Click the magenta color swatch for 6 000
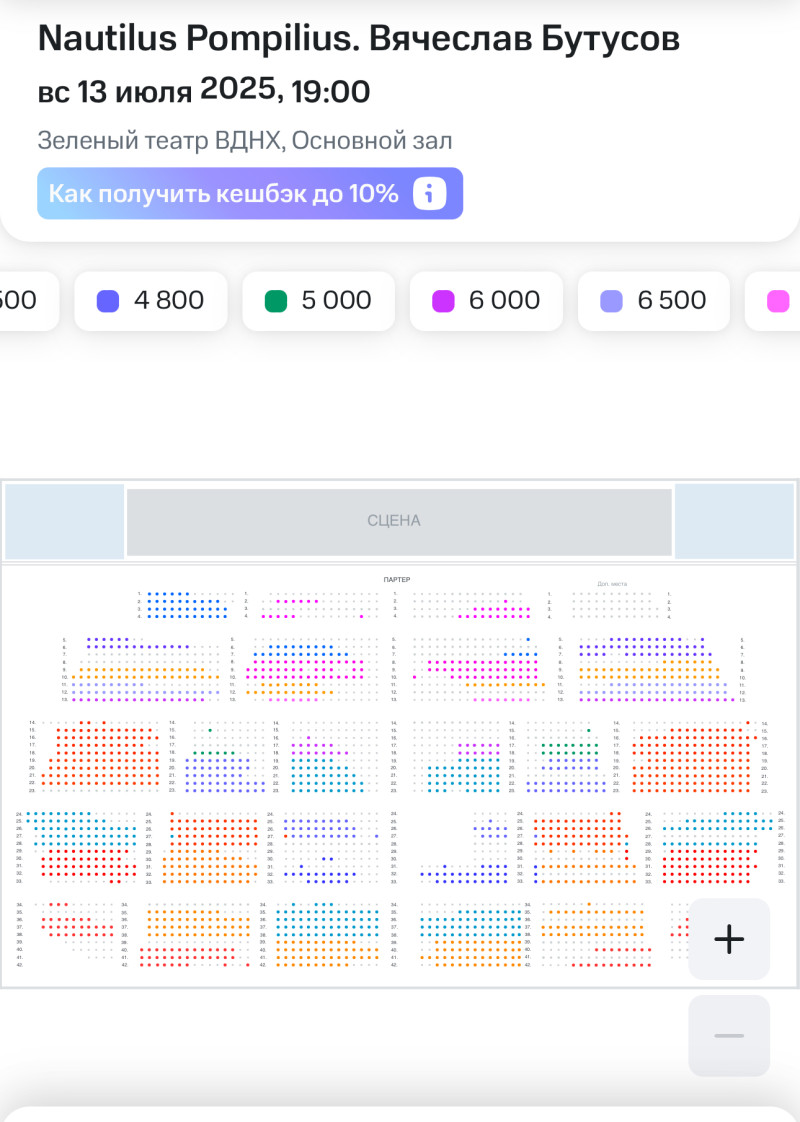800x1122 pixels. [x=444, y=301]
